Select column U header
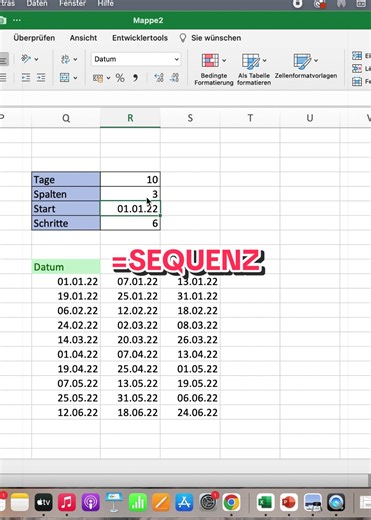 [x=310, y=118]
